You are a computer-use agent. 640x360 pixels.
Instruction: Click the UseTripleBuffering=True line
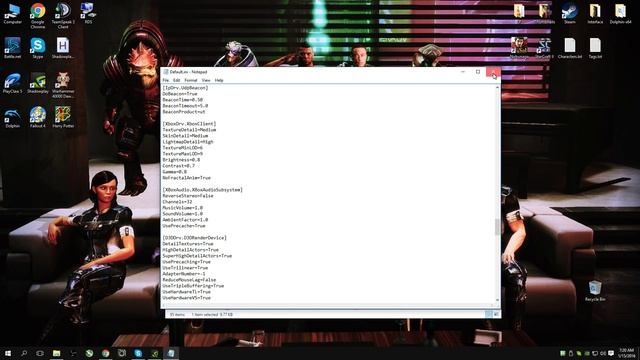coord(193,286)
